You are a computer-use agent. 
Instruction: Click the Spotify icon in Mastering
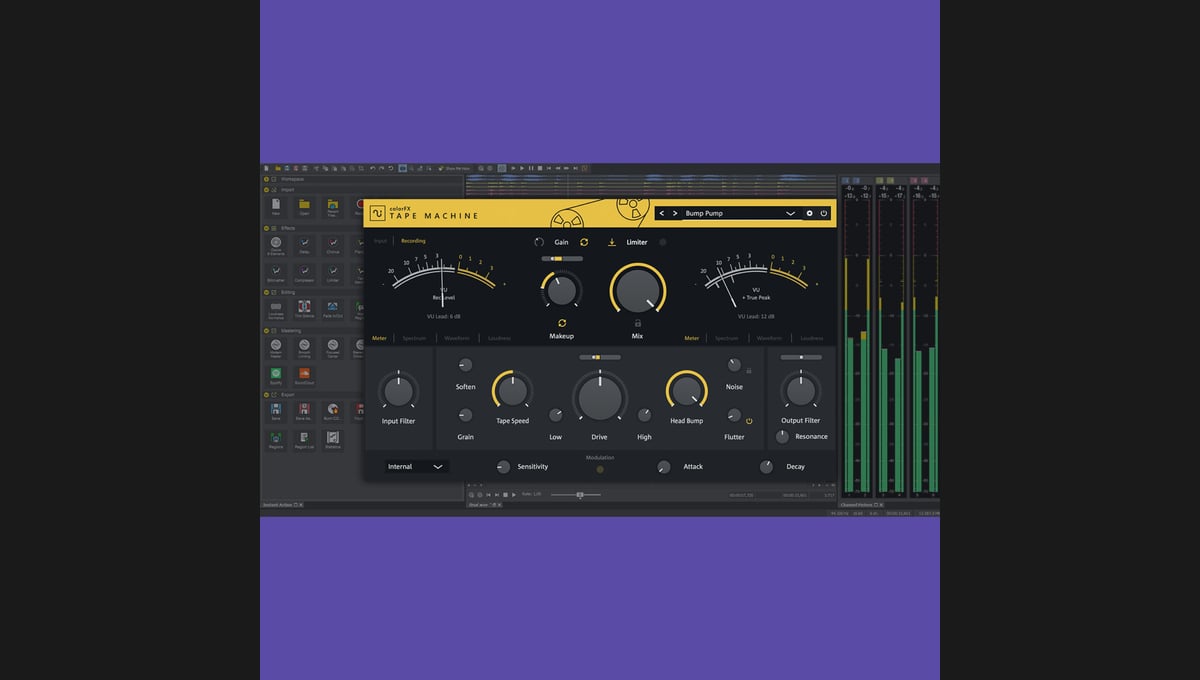tap(276, 374)
